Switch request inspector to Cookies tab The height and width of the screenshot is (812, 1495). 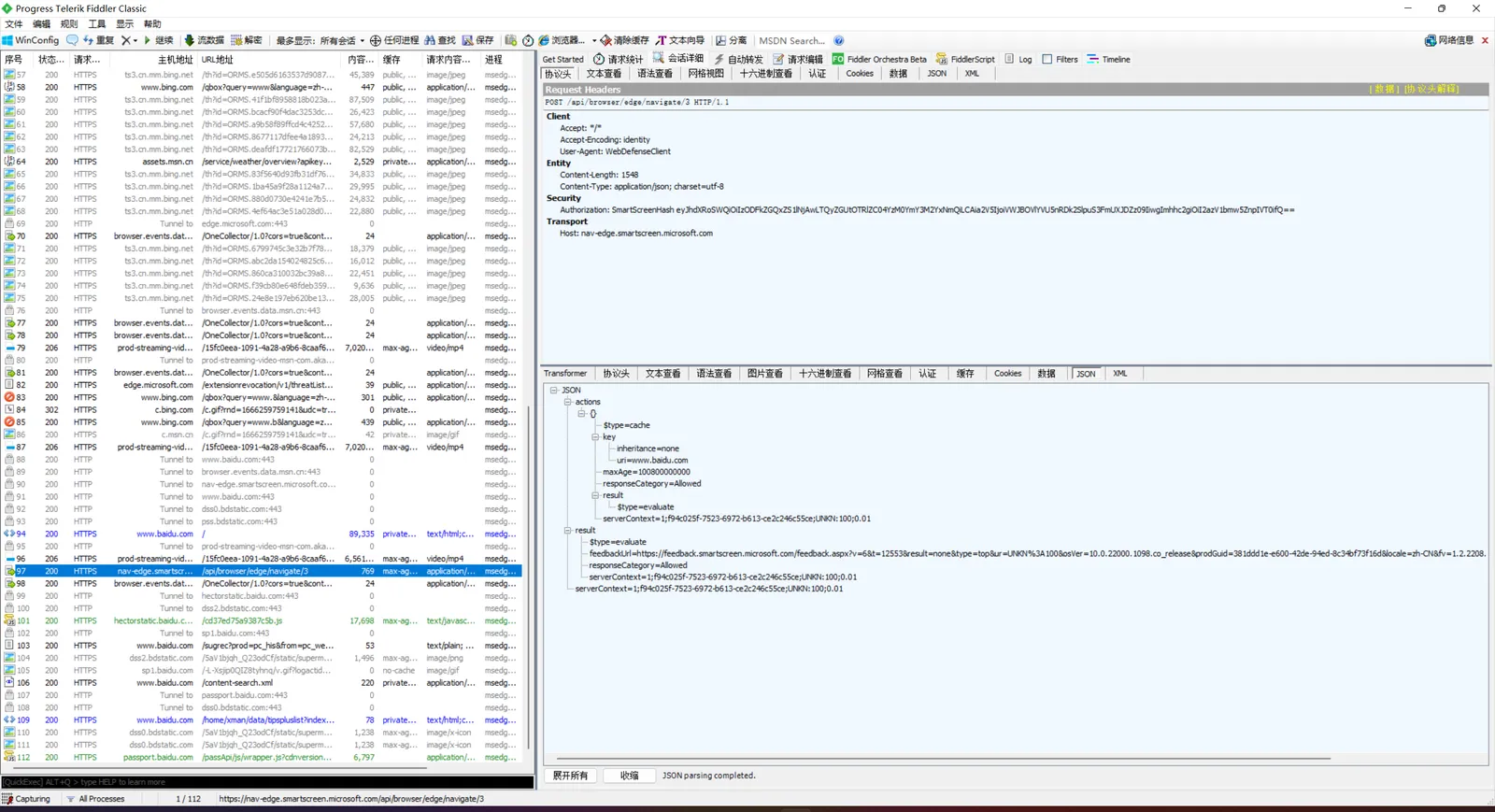pyautogui.click(x=860, y=74)
